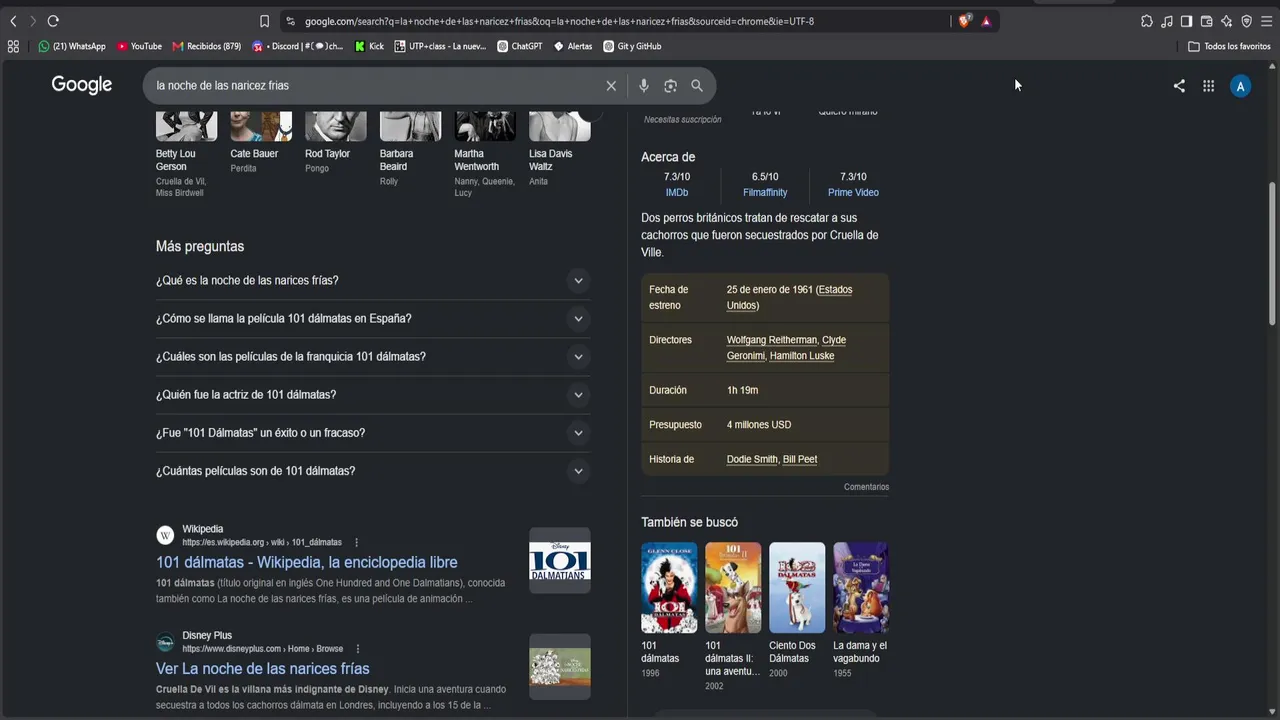Screen dimensions: 1280x720
Task: Clear the search box with the X
Action: pos(611,86)
